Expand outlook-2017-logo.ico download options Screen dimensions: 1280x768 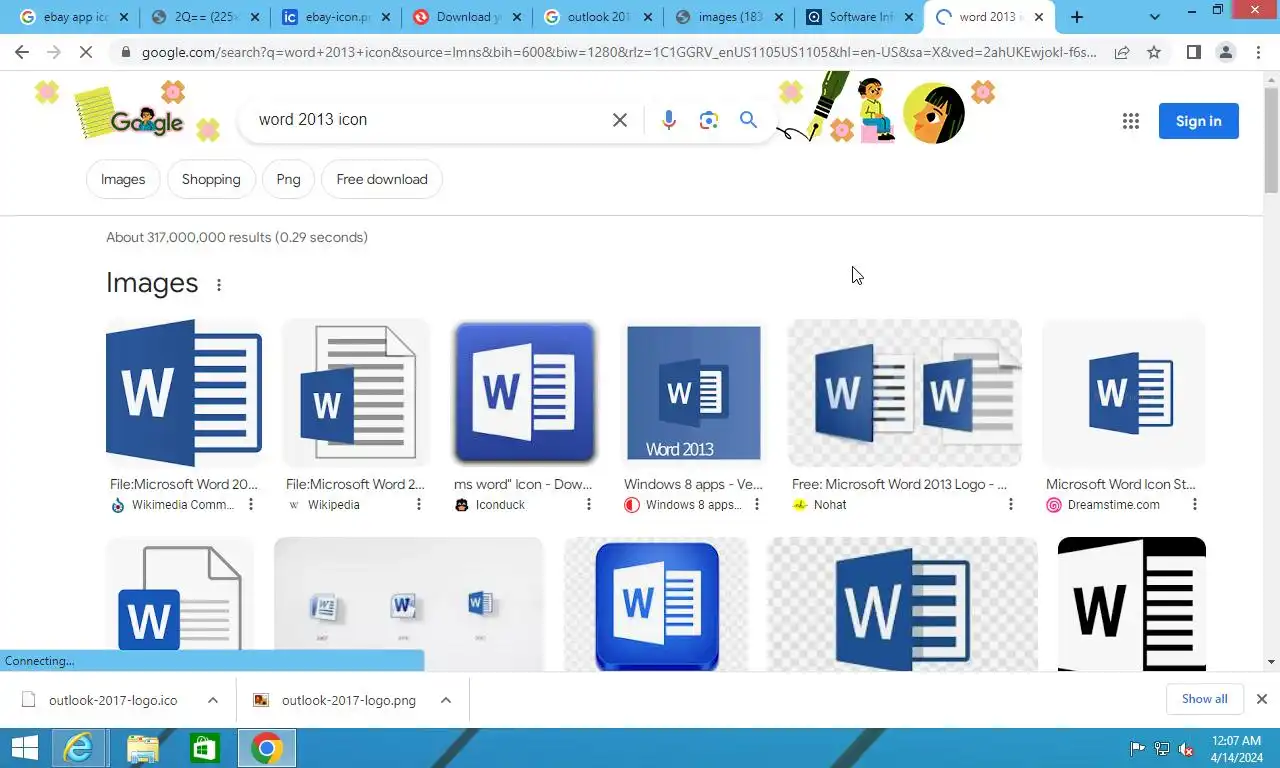coord(213,700)
